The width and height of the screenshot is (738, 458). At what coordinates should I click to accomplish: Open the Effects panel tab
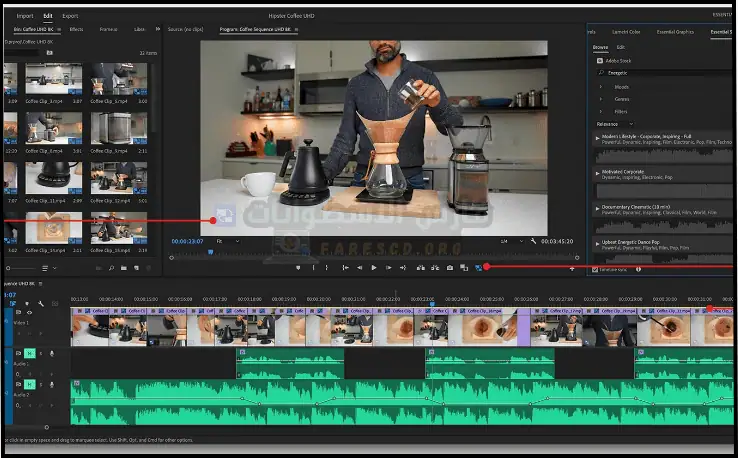76,30
